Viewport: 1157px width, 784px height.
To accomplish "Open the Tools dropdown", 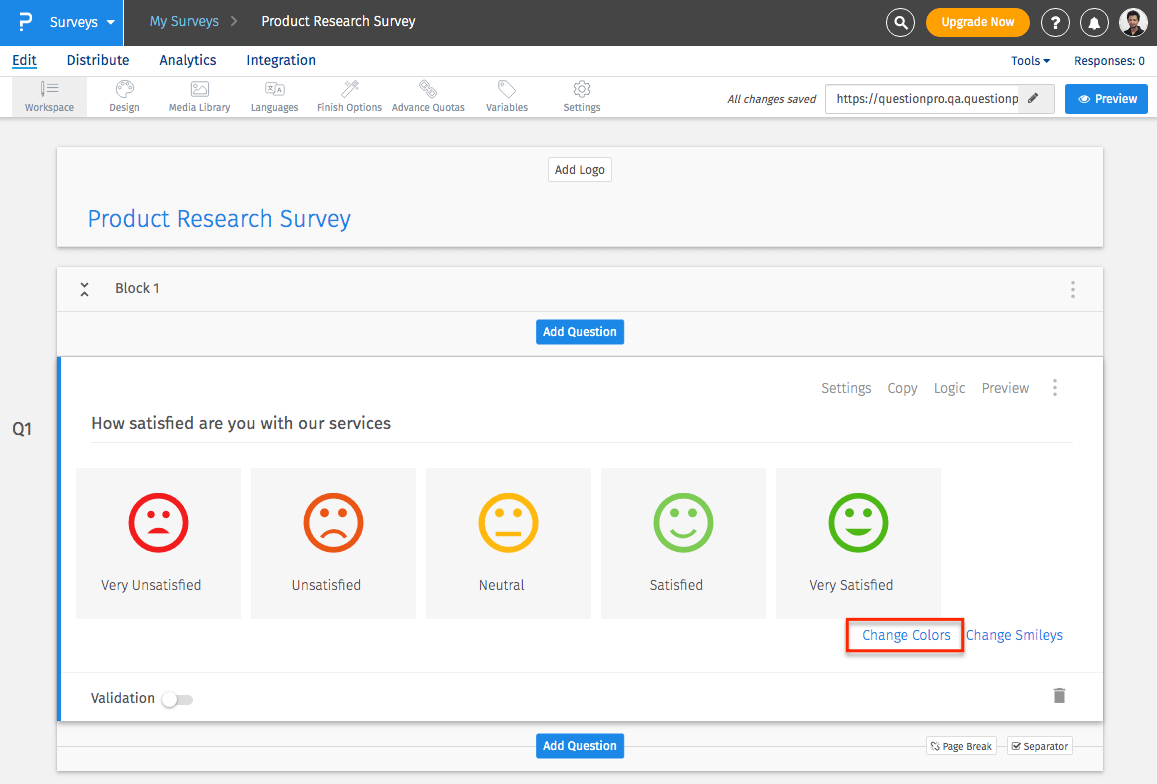I will coord(1029,60).
